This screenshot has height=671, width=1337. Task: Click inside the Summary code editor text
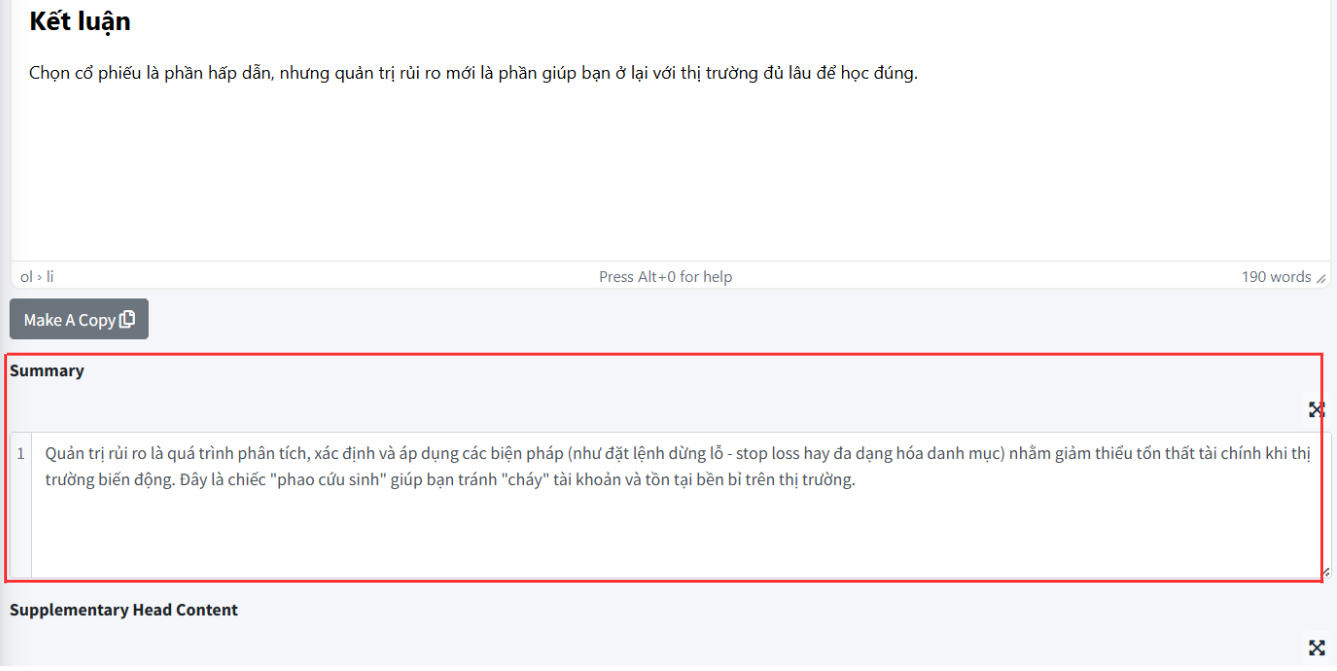677,466
